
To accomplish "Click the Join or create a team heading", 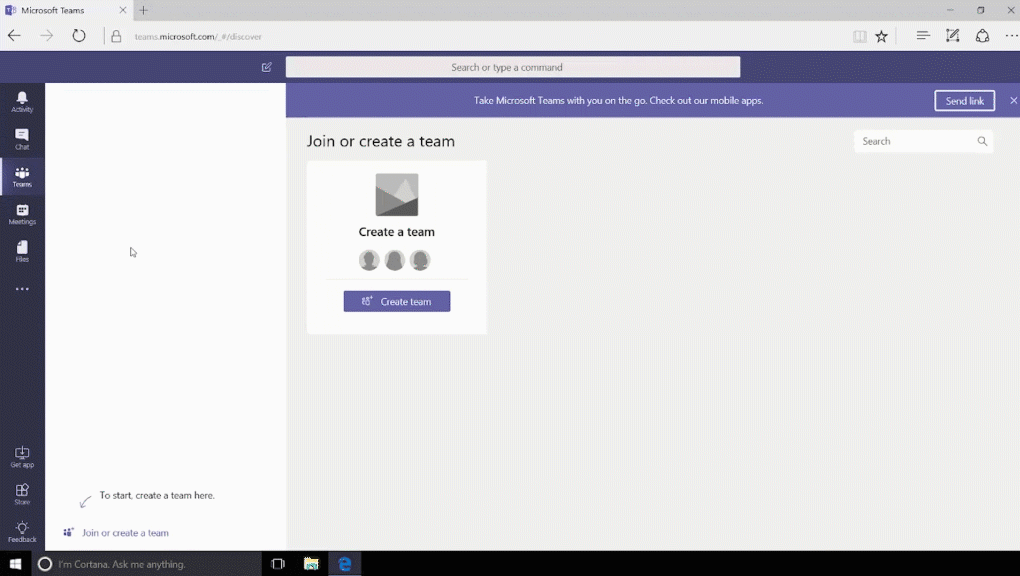I will (x=381, y=141).
